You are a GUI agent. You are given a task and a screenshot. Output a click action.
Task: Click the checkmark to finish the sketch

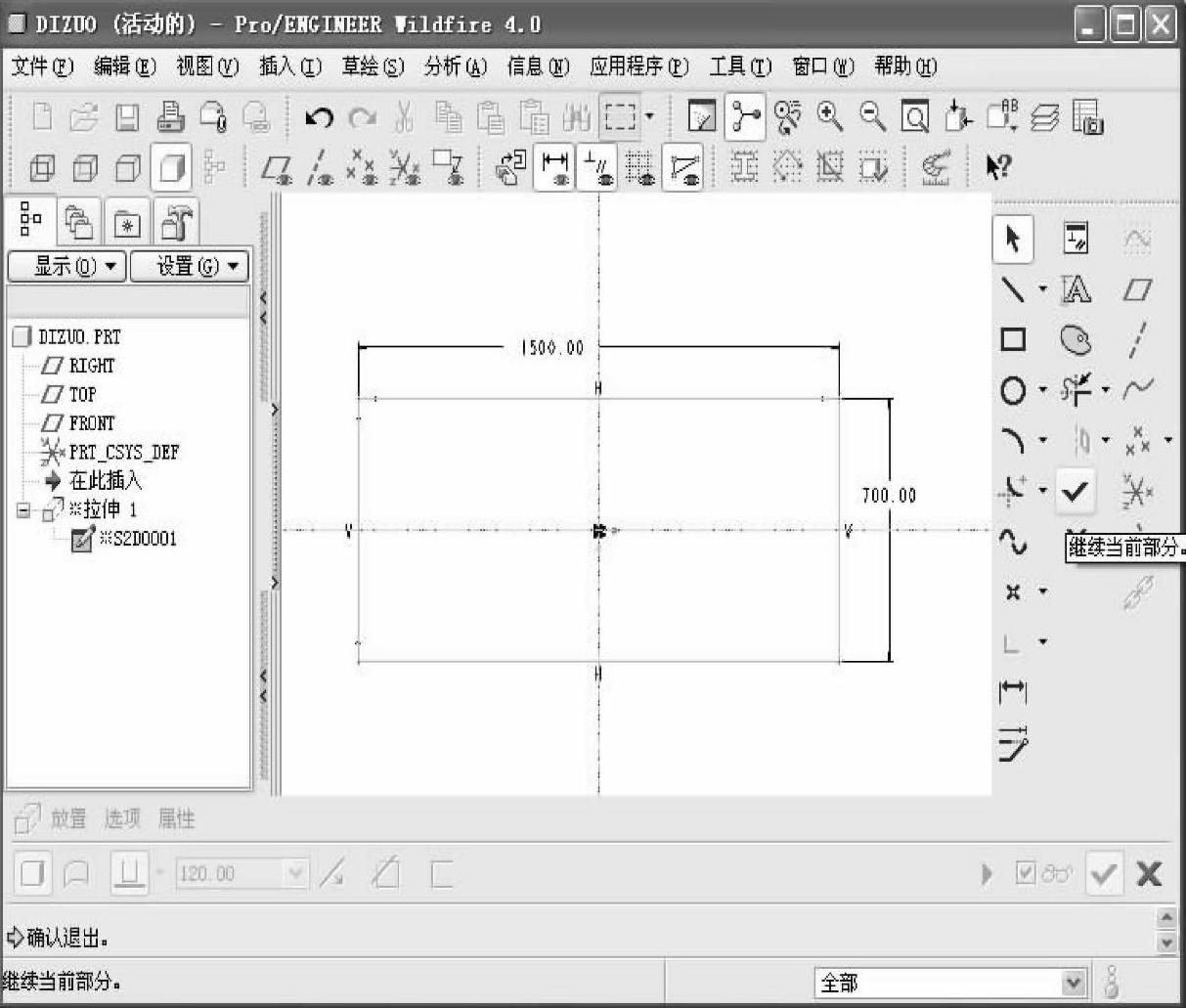[x=1076, y=491]
